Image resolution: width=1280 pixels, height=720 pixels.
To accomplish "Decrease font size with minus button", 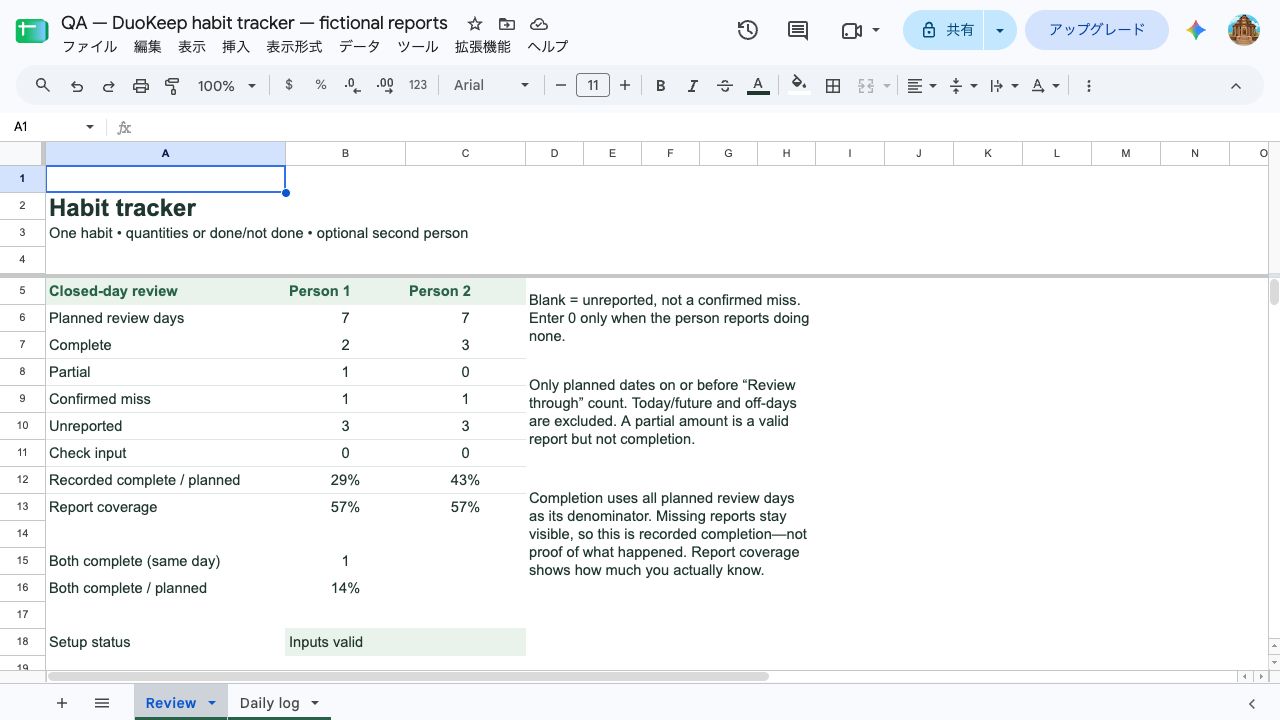I will (561, 85).
